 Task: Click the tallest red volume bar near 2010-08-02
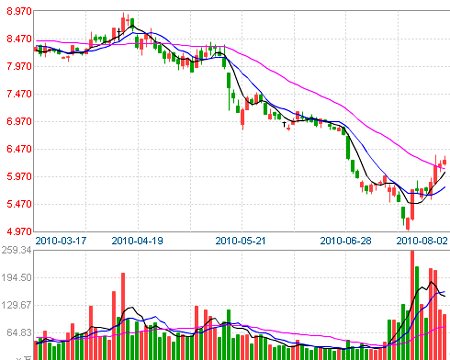click(x=412, y=305)
